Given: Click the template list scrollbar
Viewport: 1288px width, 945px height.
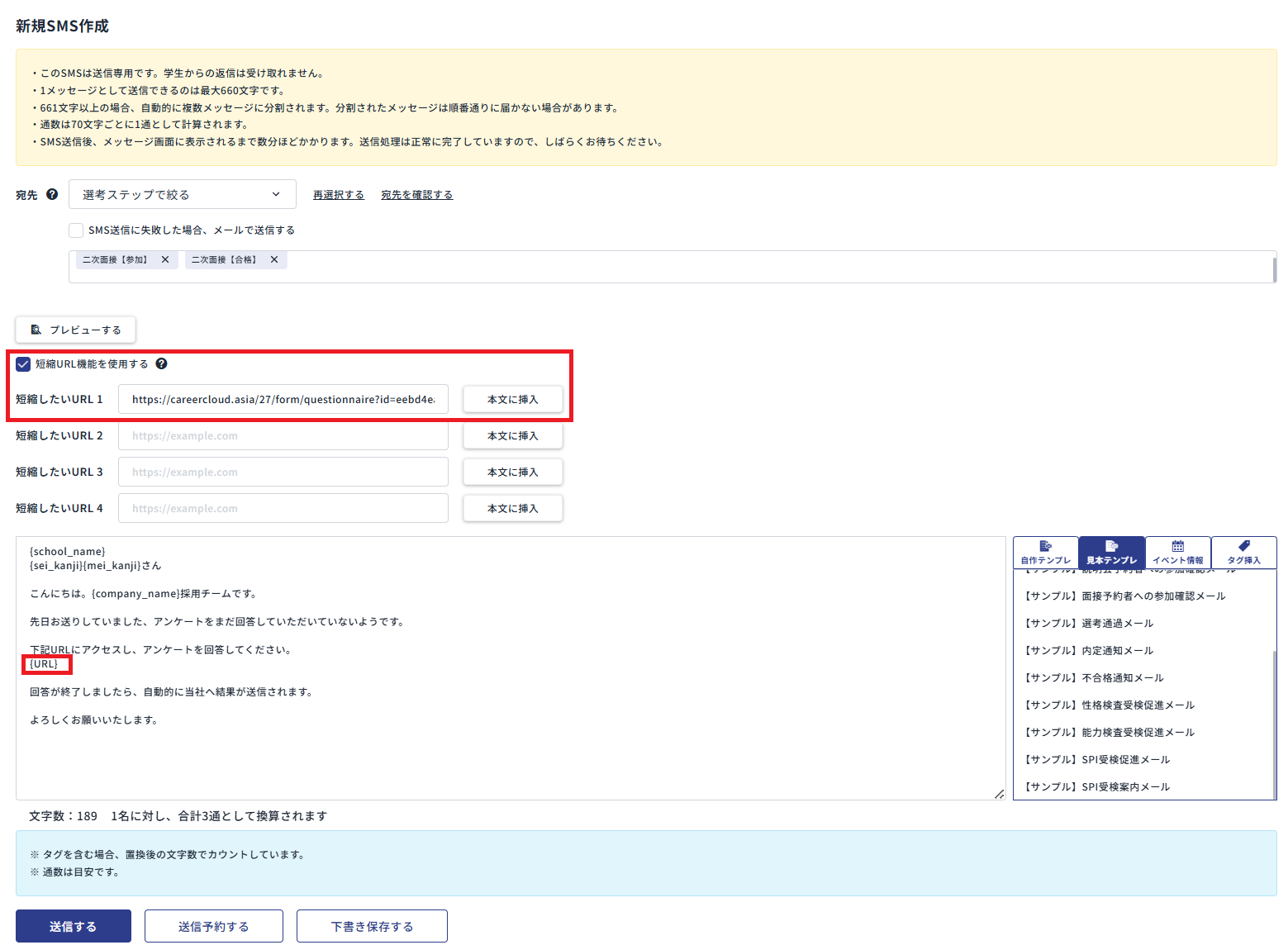Looking at the screenshot, I should tap(1274, 719).
